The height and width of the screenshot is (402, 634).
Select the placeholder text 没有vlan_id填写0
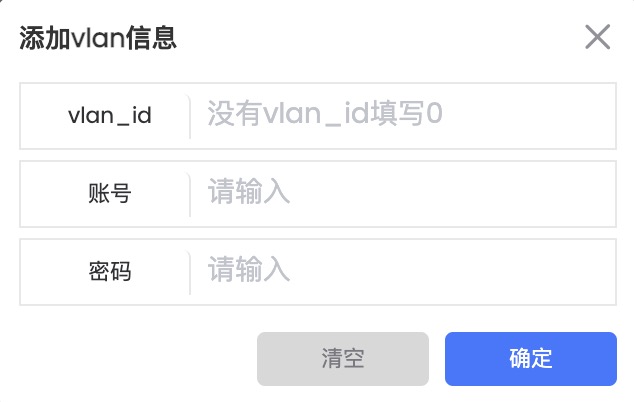pos(325,115)
